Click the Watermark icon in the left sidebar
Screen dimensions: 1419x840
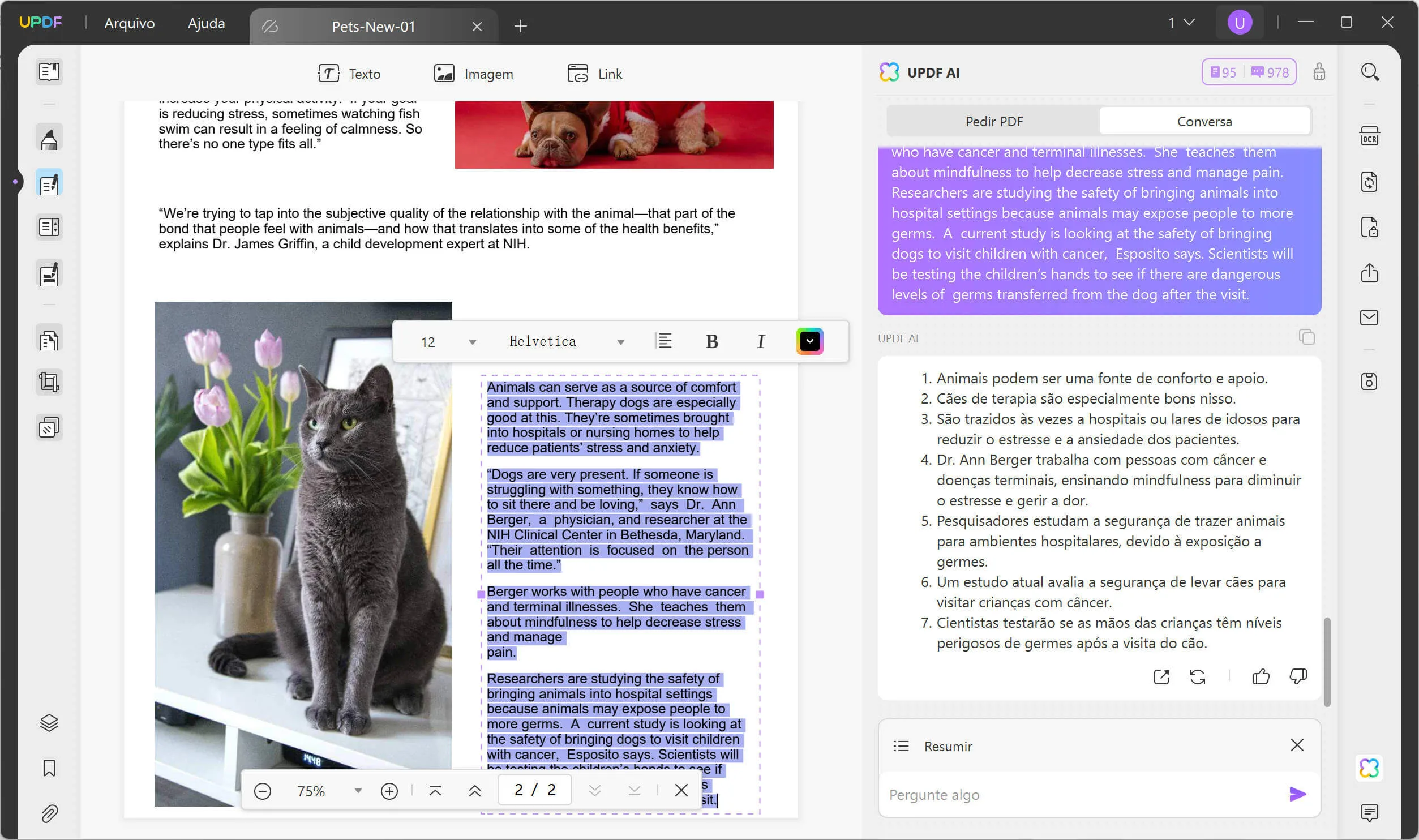click(x=49, y=427)
